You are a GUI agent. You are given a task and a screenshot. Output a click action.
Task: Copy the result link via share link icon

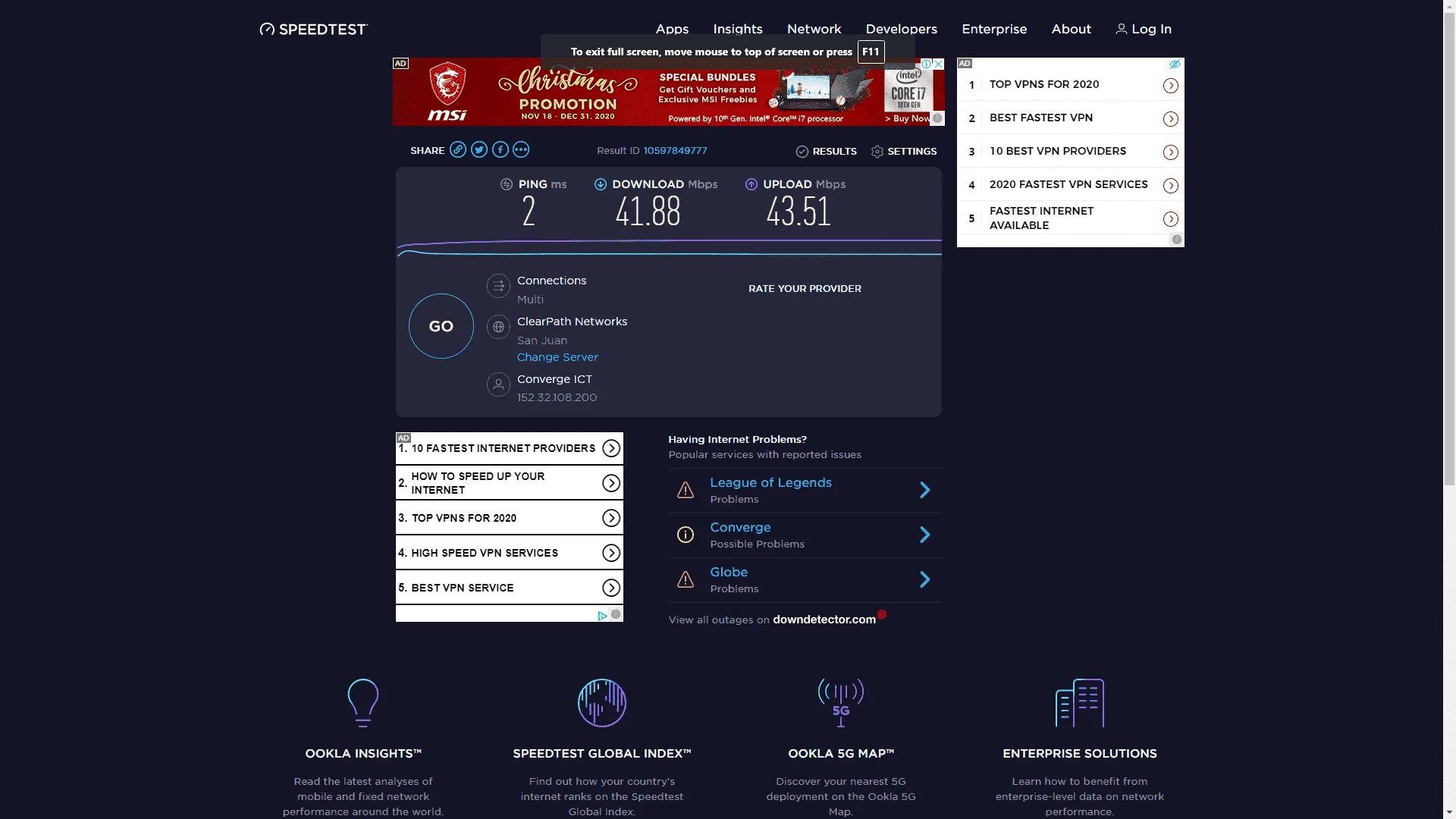tap(458, 149)
